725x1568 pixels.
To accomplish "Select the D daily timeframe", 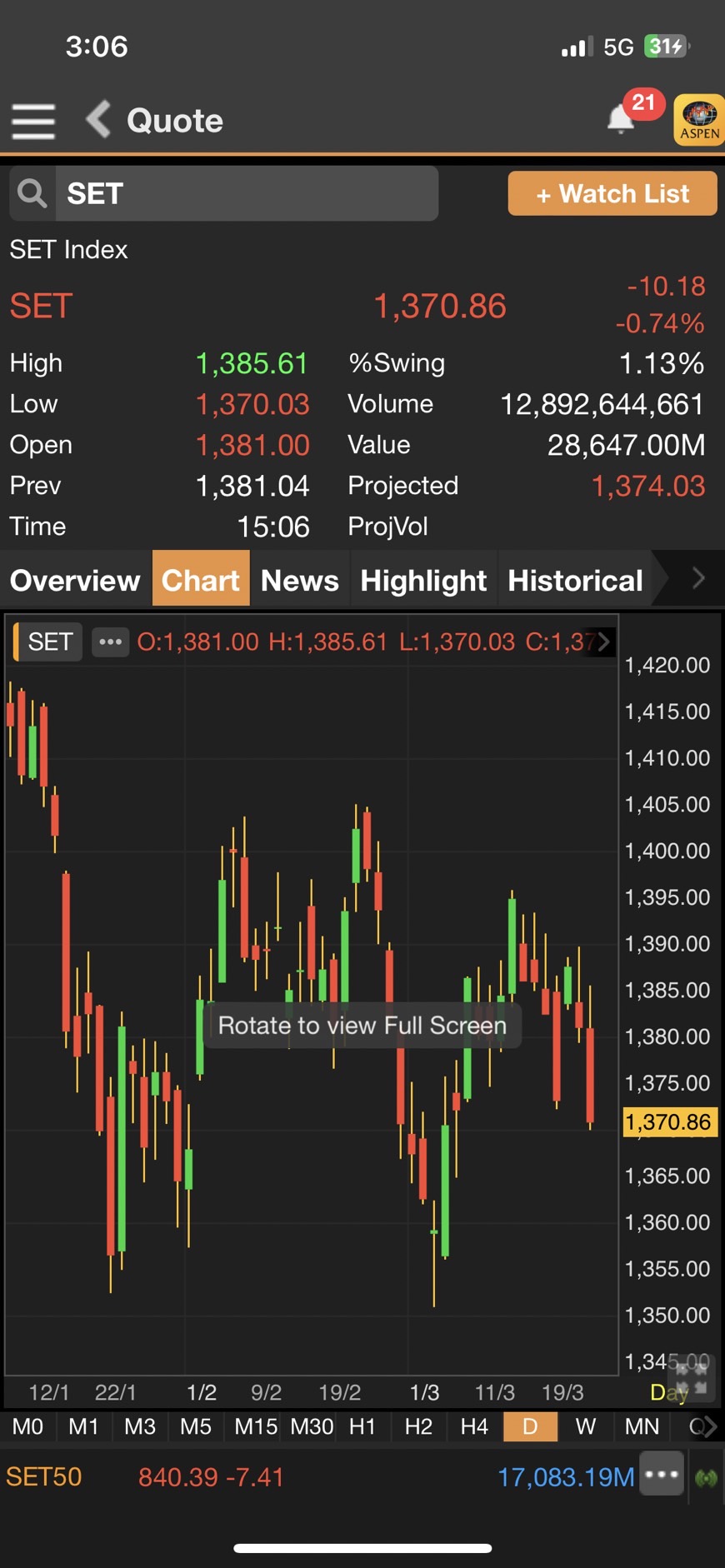I will (530, 1426).
